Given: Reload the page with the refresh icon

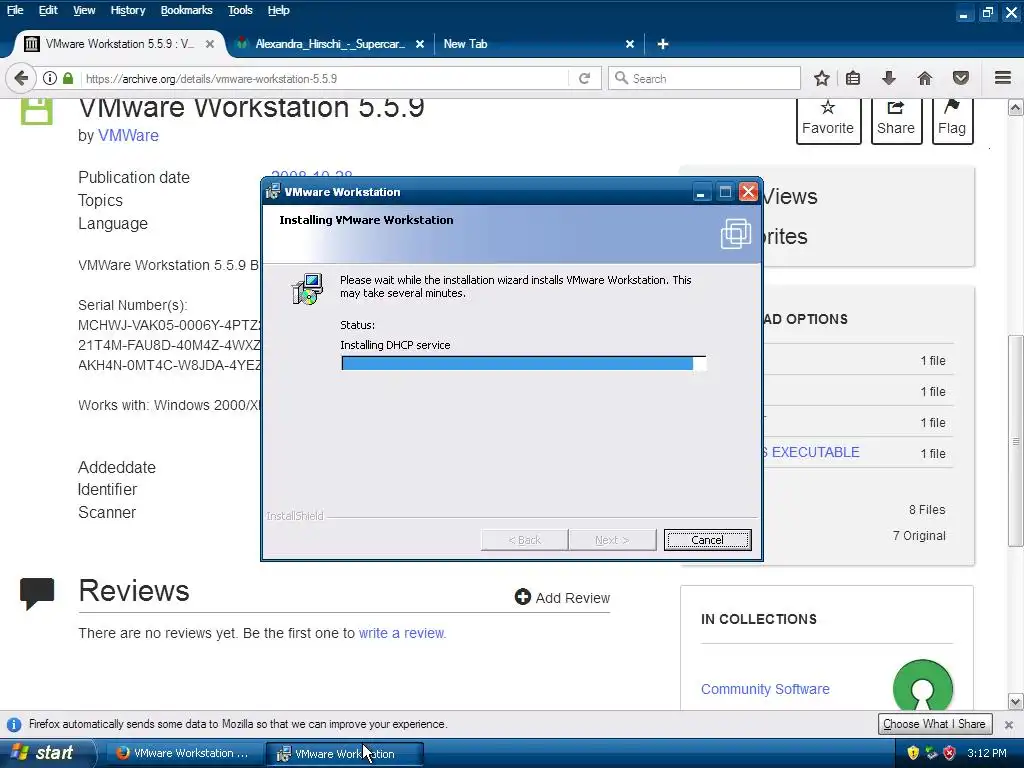Looking at the screenshot, I should 584,78.
